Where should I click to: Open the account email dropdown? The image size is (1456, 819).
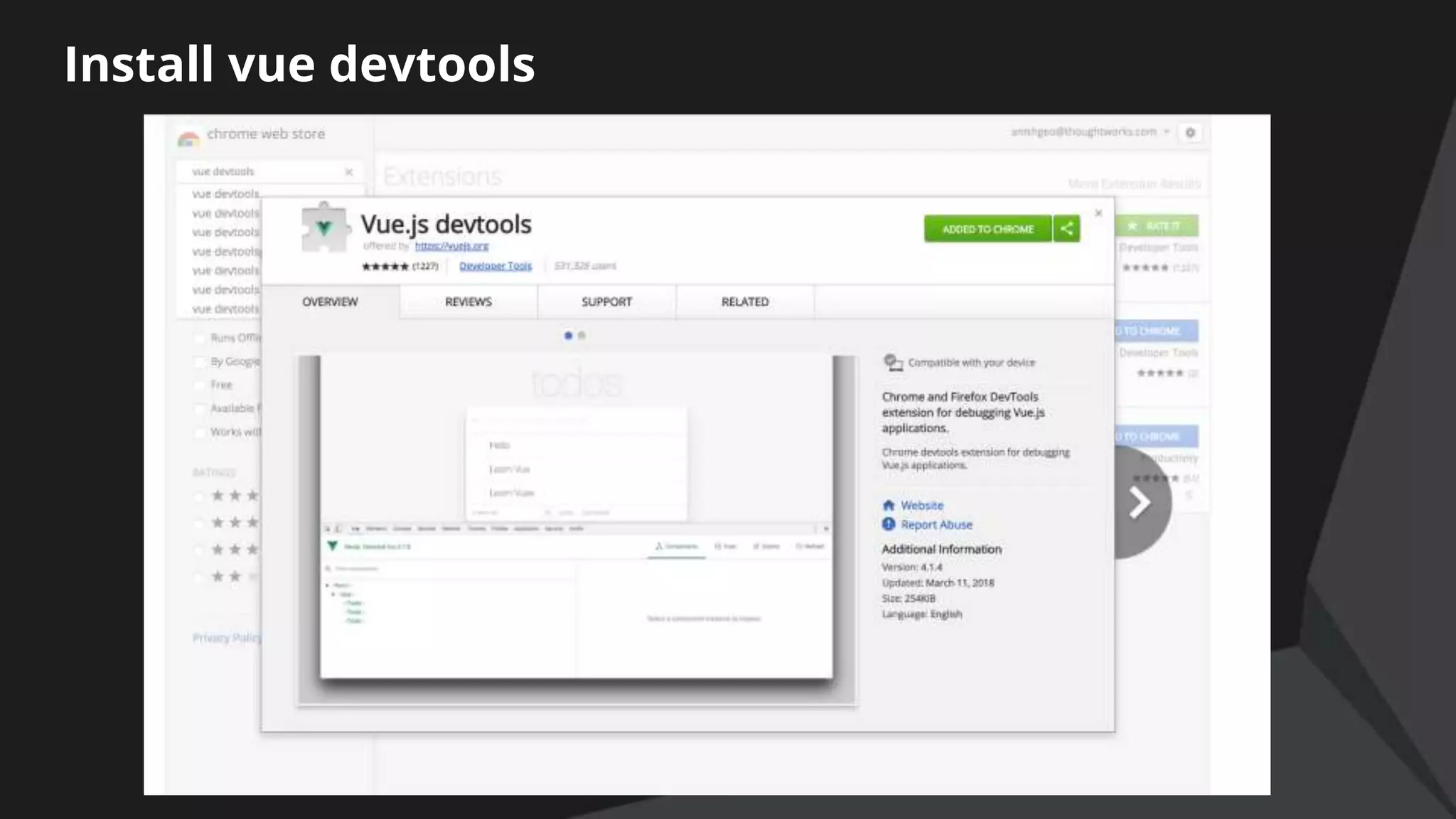coord(1090,132)
